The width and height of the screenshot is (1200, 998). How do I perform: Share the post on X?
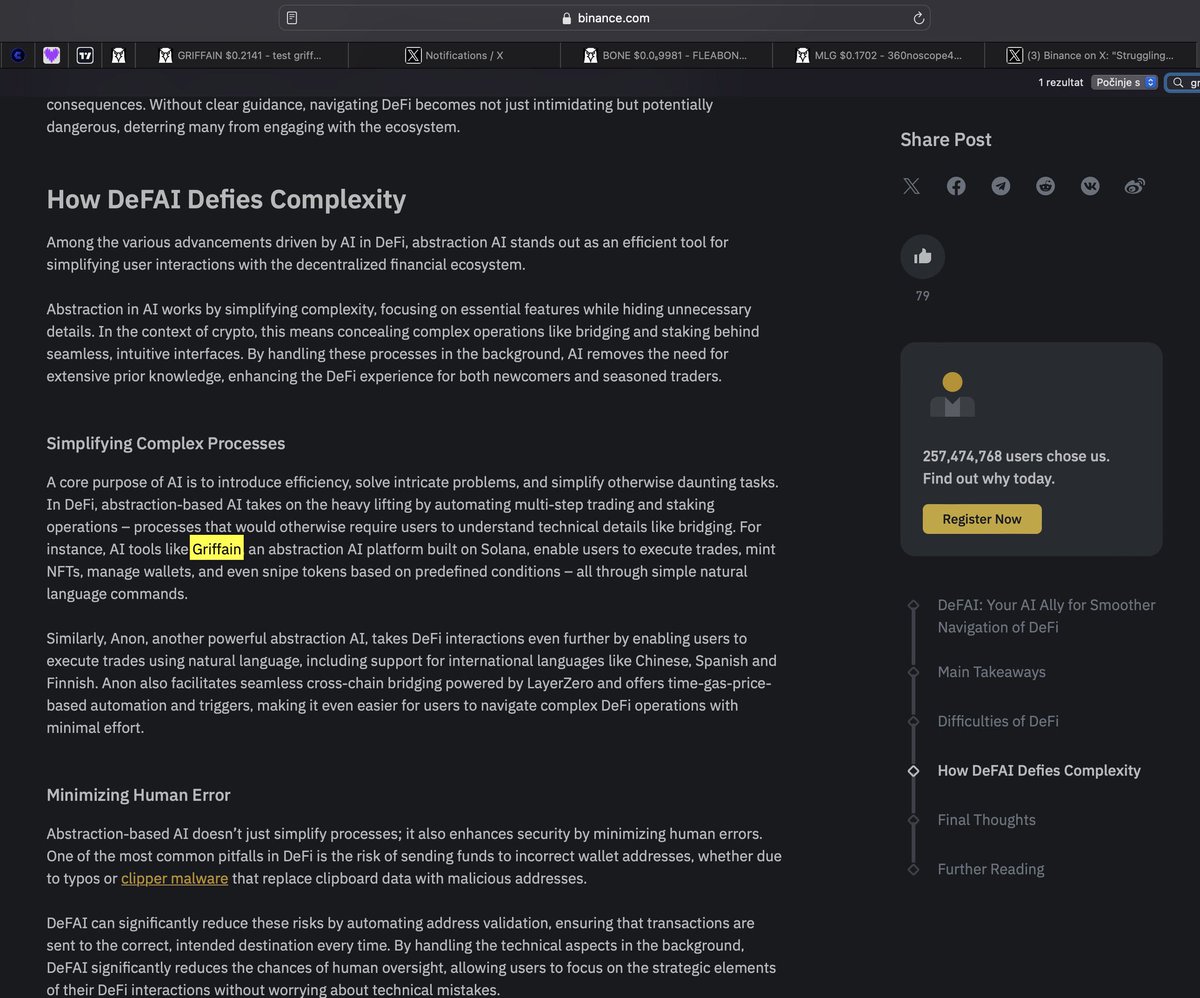click(911, 186)
